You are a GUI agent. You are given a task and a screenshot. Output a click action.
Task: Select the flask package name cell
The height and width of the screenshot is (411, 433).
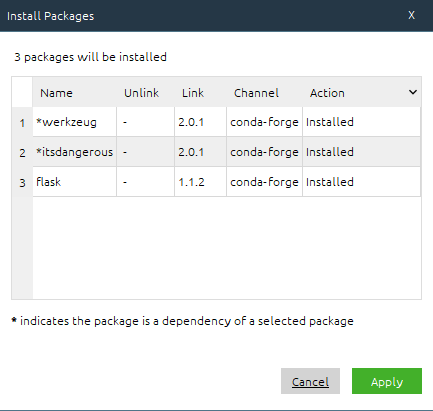click(x=75, y=182)
